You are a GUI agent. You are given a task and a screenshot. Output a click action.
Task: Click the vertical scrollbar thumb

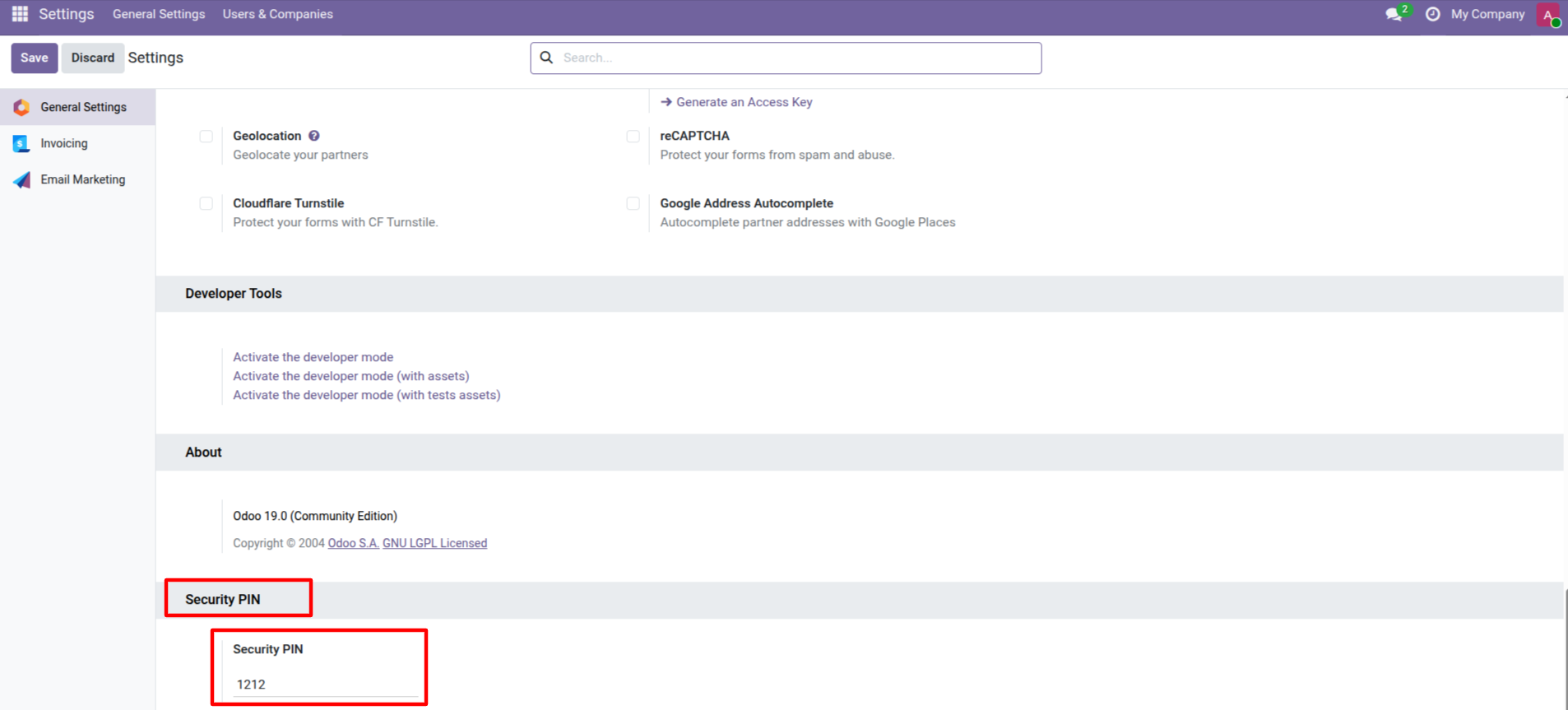click(1566, 650)
